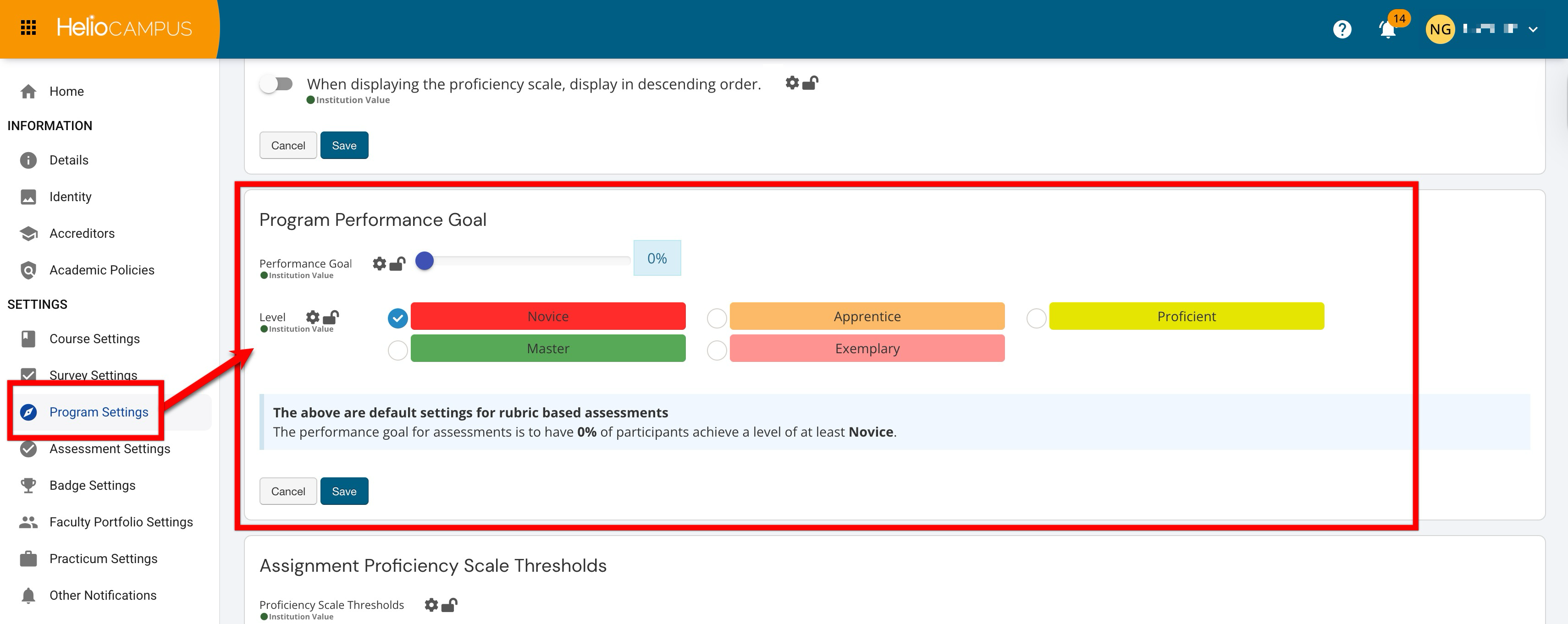Open the notifications bell with badge 14
Viewport: 1568px width, 624px height.
1387,29
